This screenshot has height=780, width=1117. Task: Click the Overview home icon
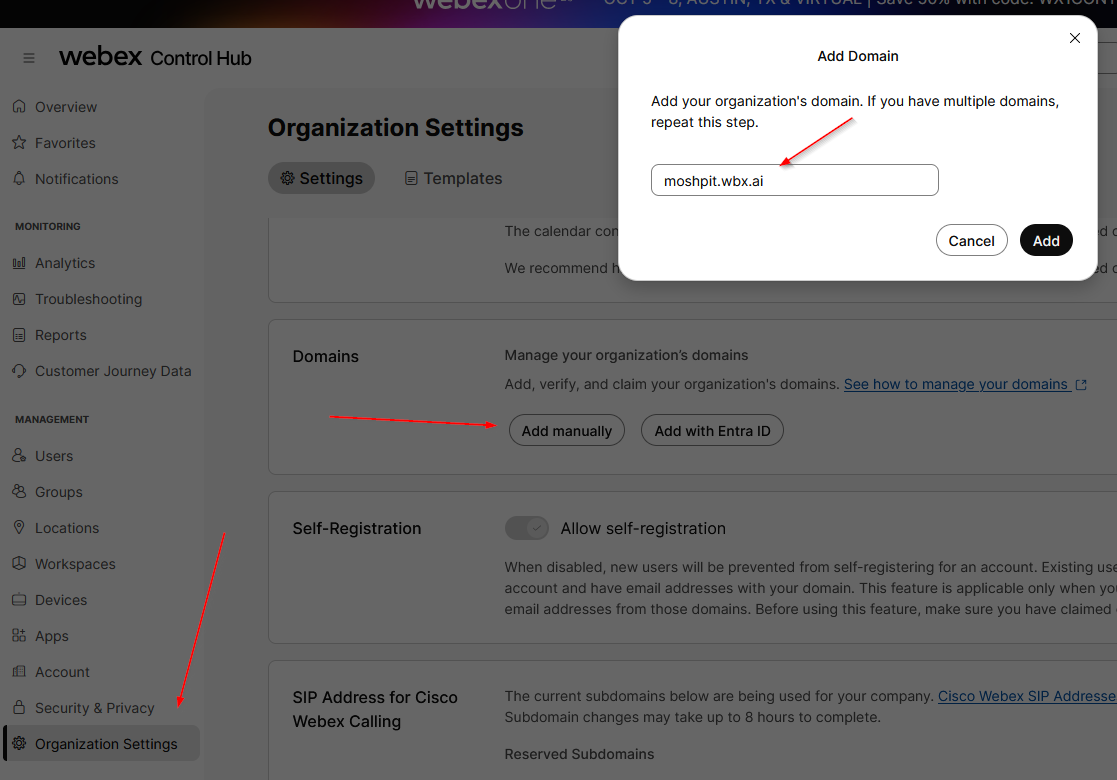(x=19, y=106)
